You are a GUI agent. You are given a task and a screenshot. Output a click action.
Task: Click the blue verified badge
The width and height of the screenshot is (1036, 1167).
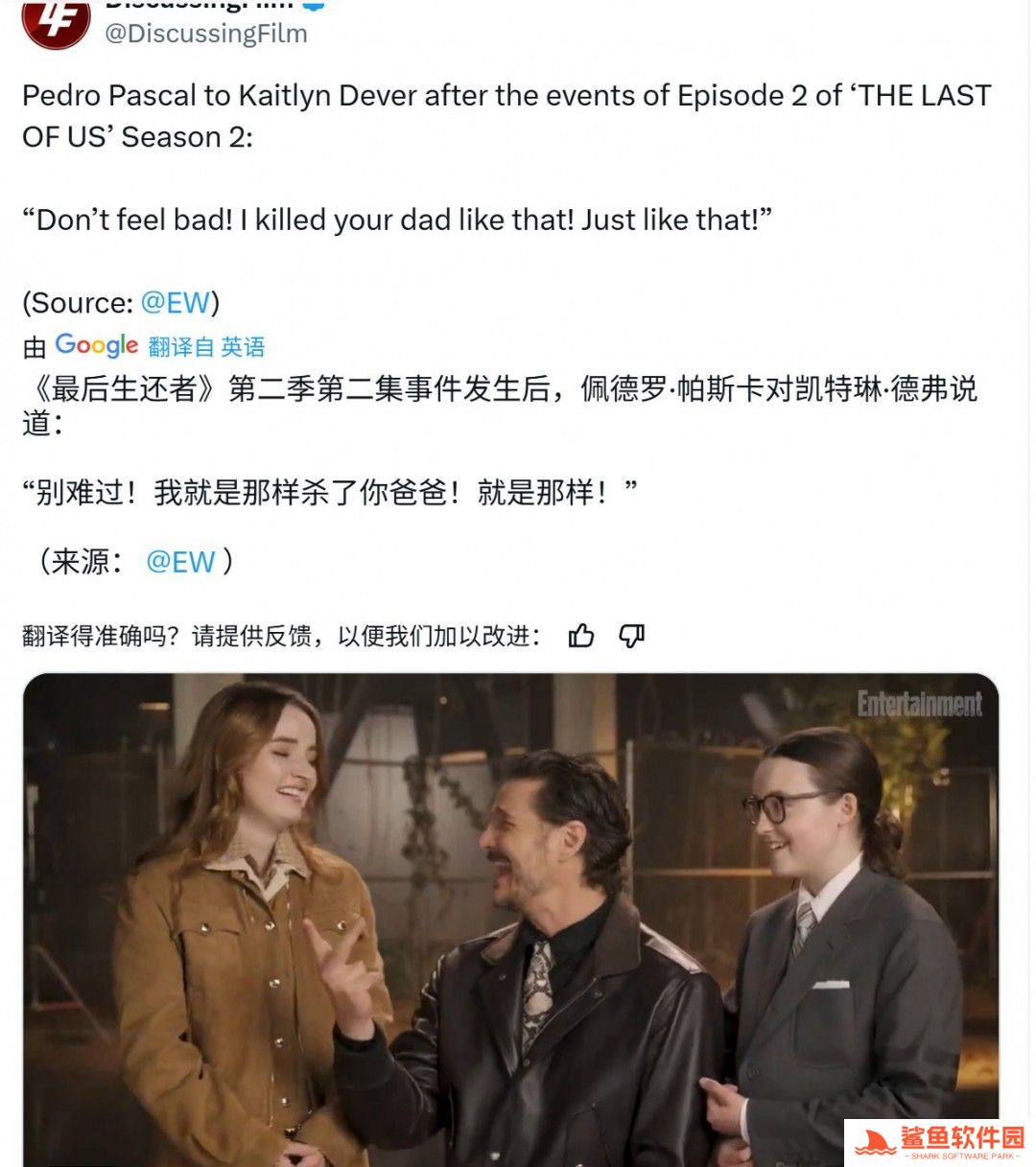[x=314, y=5]
